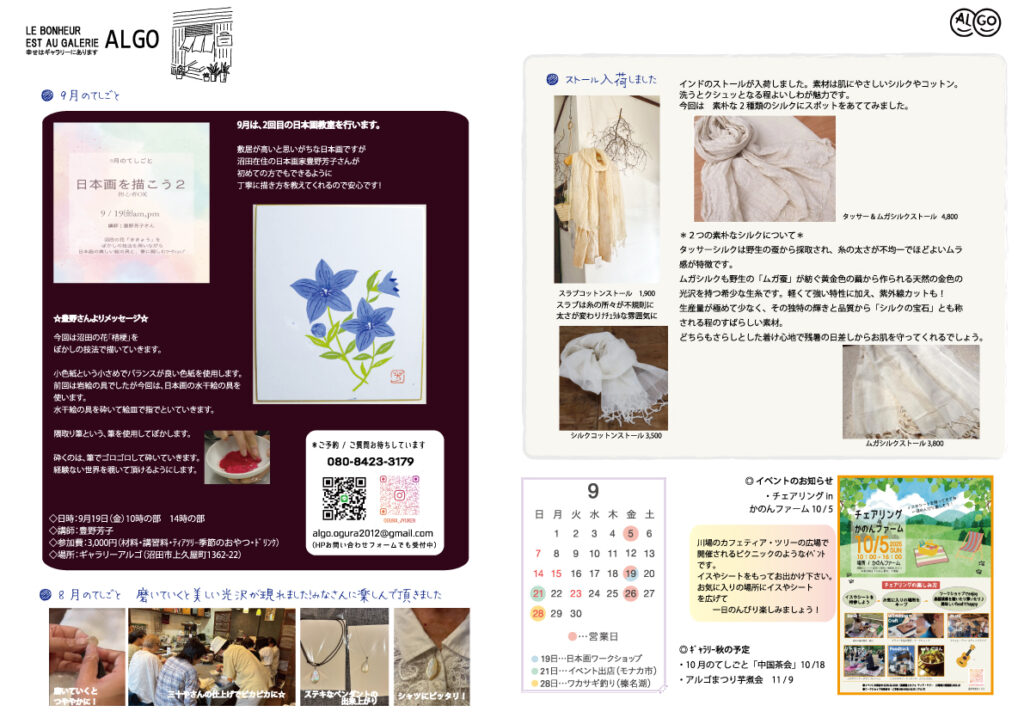Screen dimensions: 1024x724
Task: Toggle the blue dot for 19日 日本画ワークショップ
Action: pyautogui.click(x=534, y=658)
